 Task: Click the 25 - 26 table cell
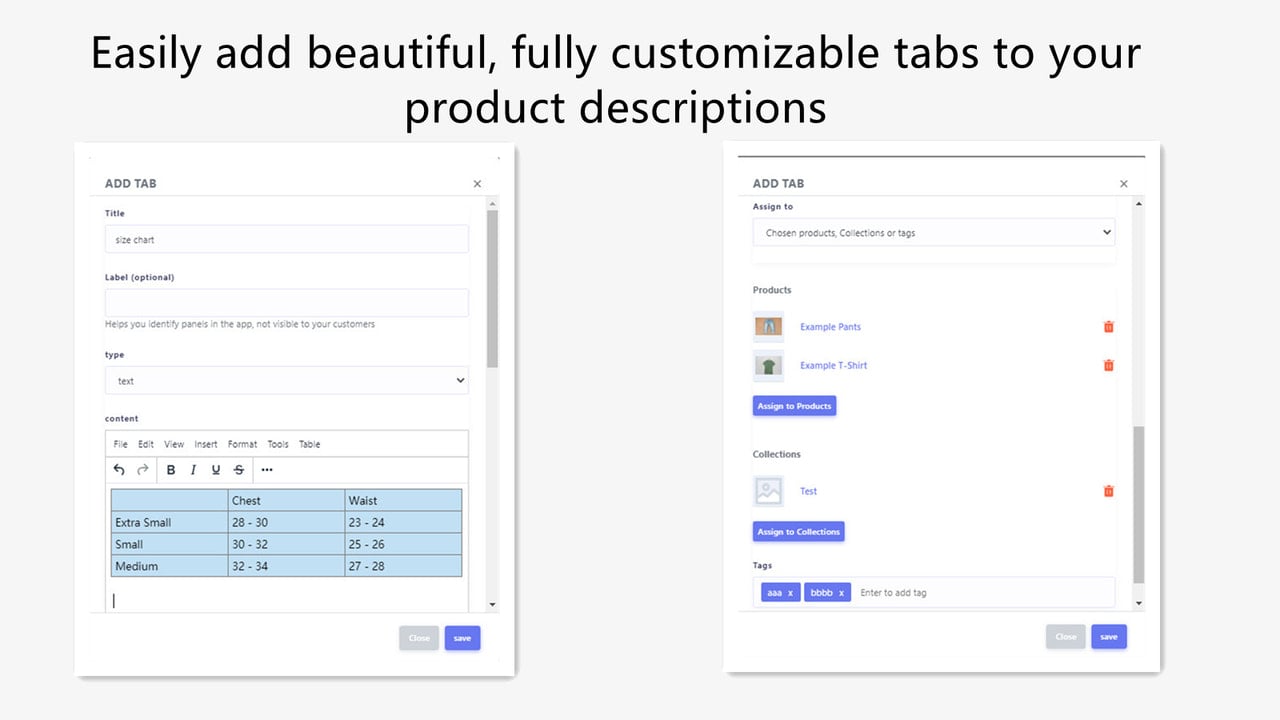tap(403, 544)
